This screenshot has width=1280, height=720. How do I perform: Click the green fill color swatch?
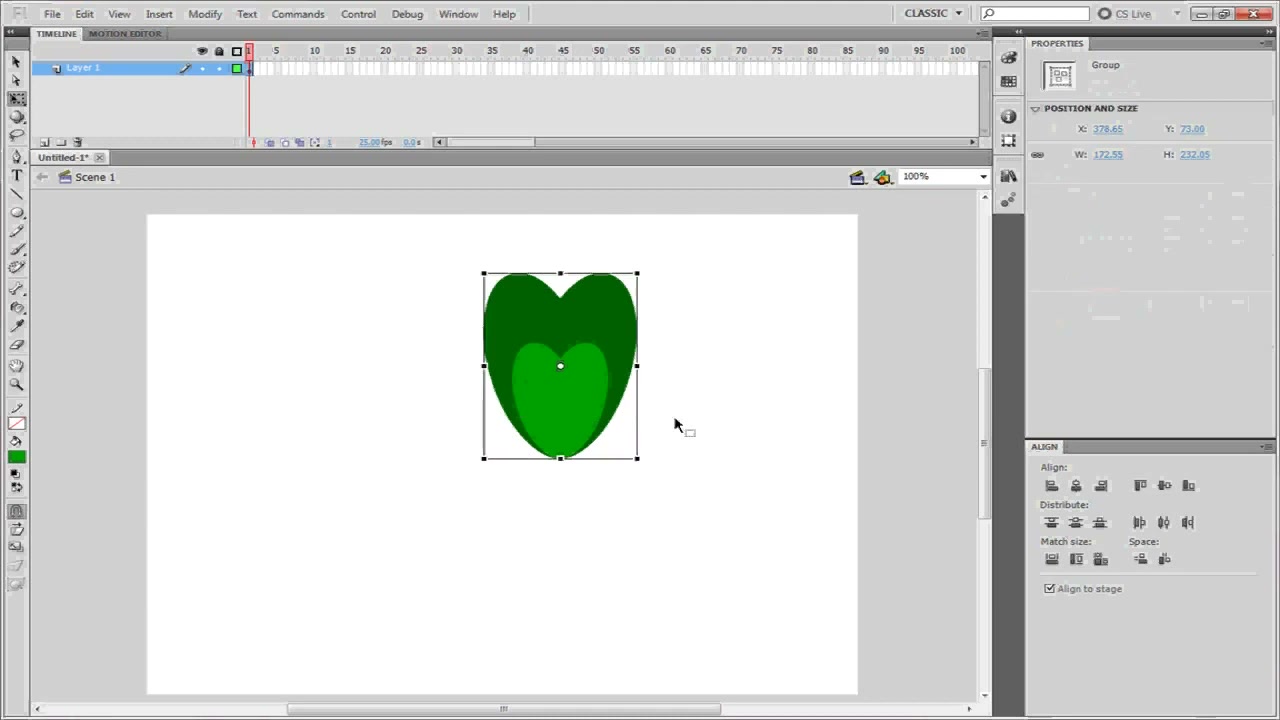[16, 457]
